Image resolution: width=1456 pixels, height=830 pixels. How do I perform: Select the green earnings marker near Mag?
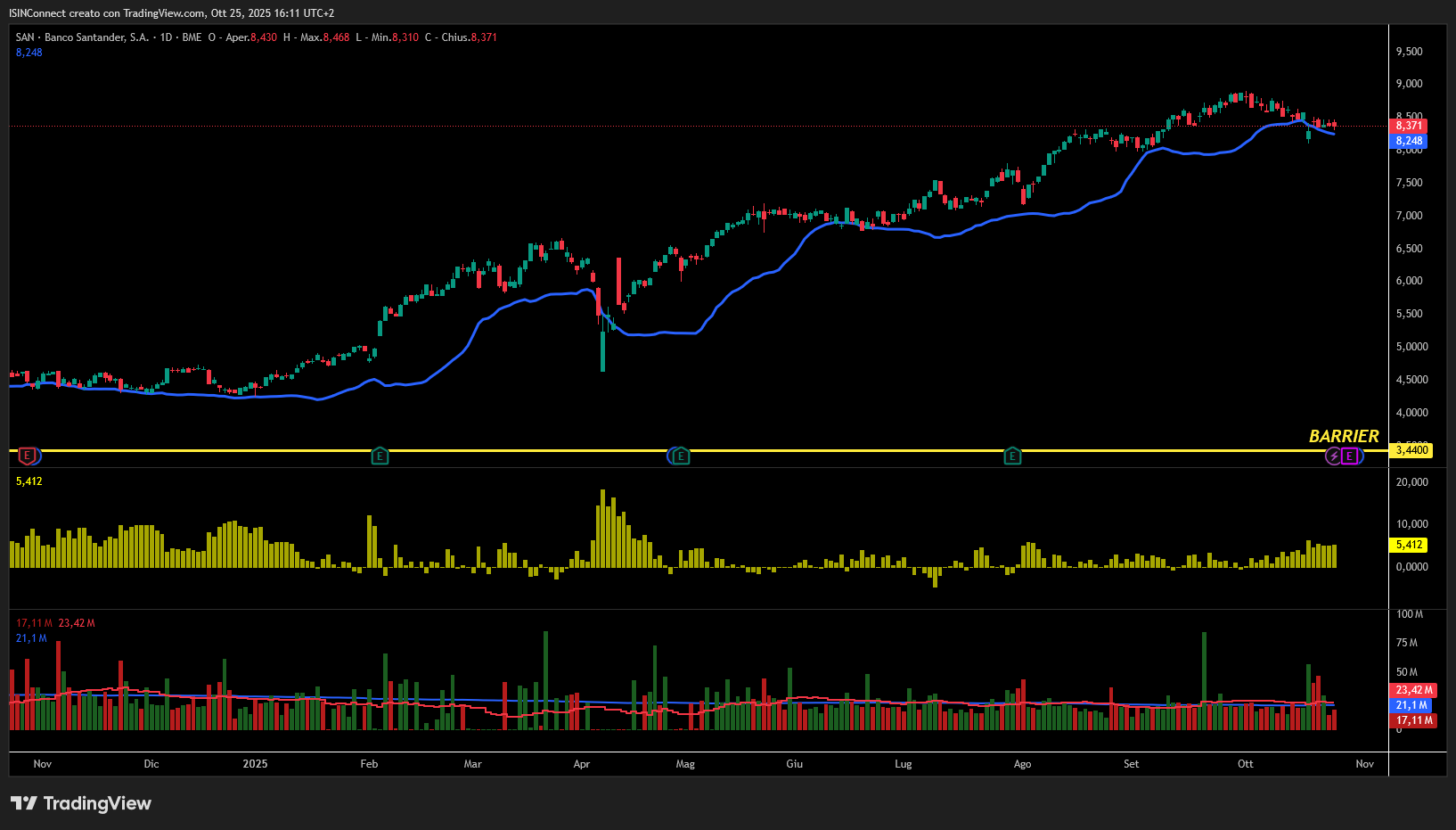point(681,456)
